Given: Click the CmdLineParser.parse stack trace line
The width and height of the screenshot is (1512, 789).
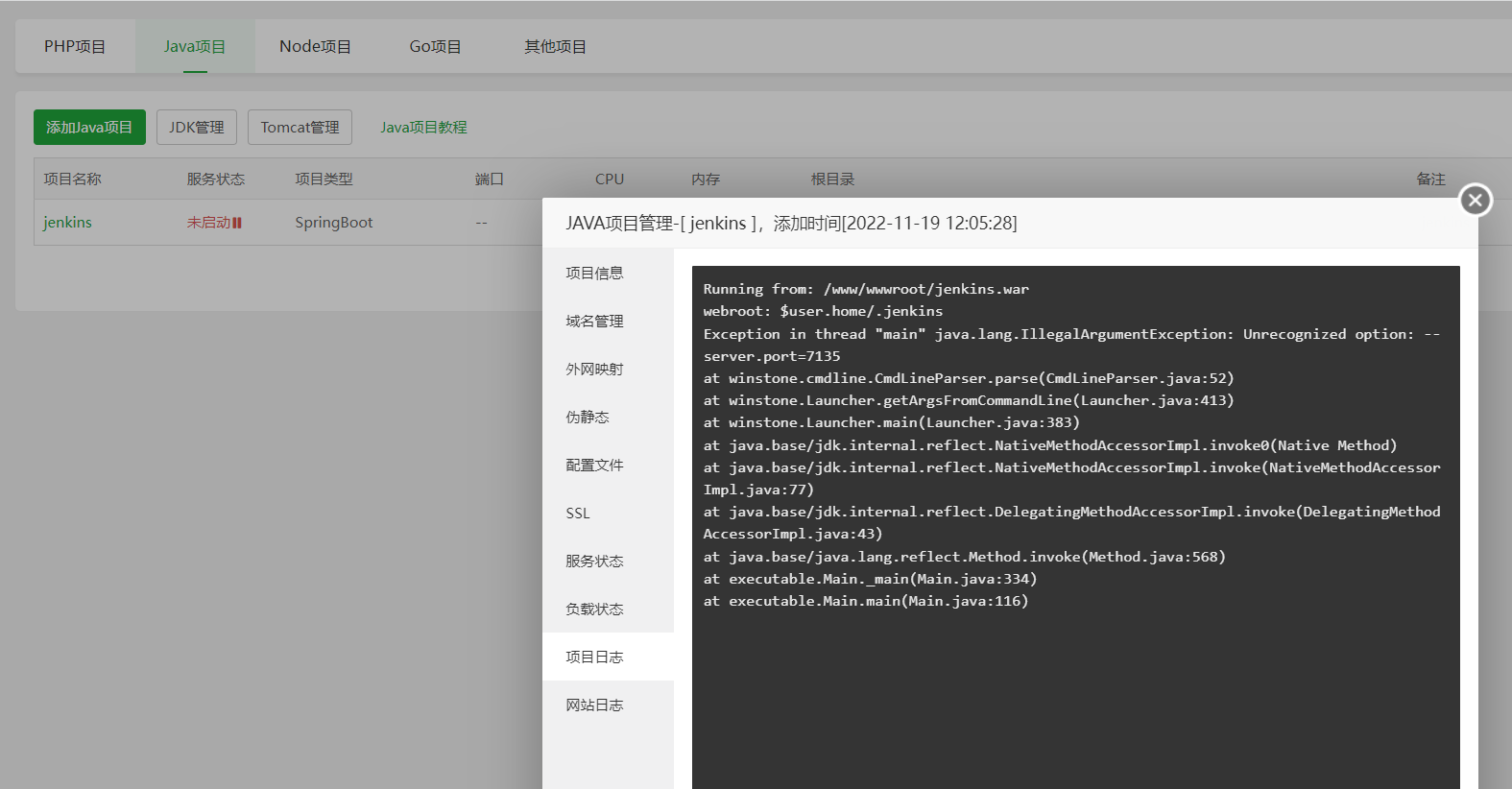Looking at the screenshot, I should [x=969, y=378].
